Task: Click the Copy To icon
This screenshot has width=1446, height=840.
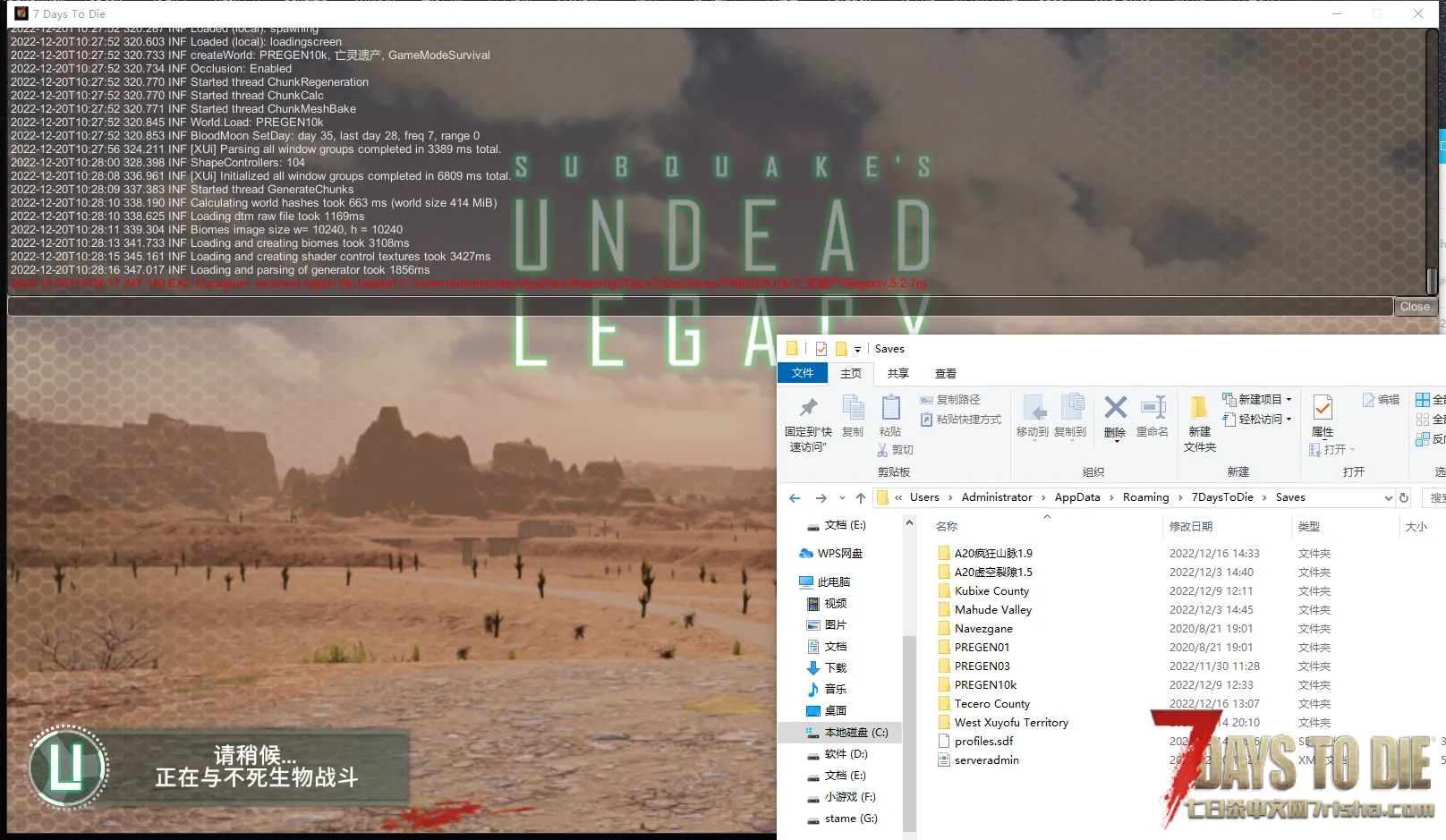Action: (1071, 408)
